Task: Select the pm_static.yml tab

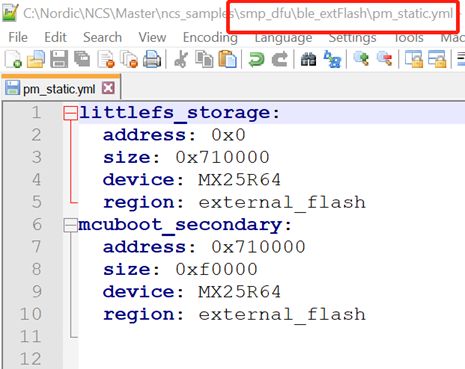Action: pyautogui.click(x=59, y=89)
